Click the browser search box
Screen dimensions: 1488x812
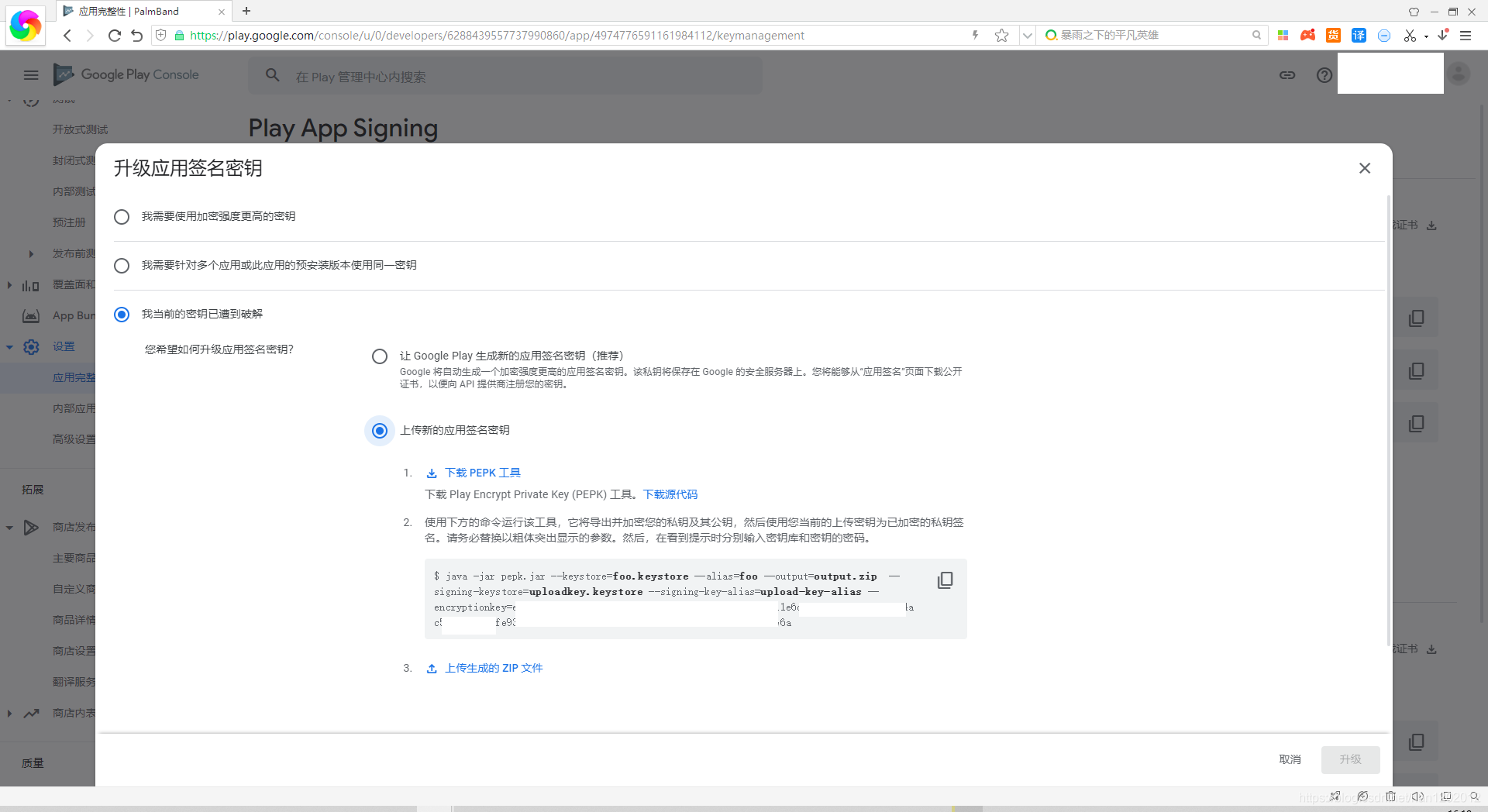[1153, 35]
